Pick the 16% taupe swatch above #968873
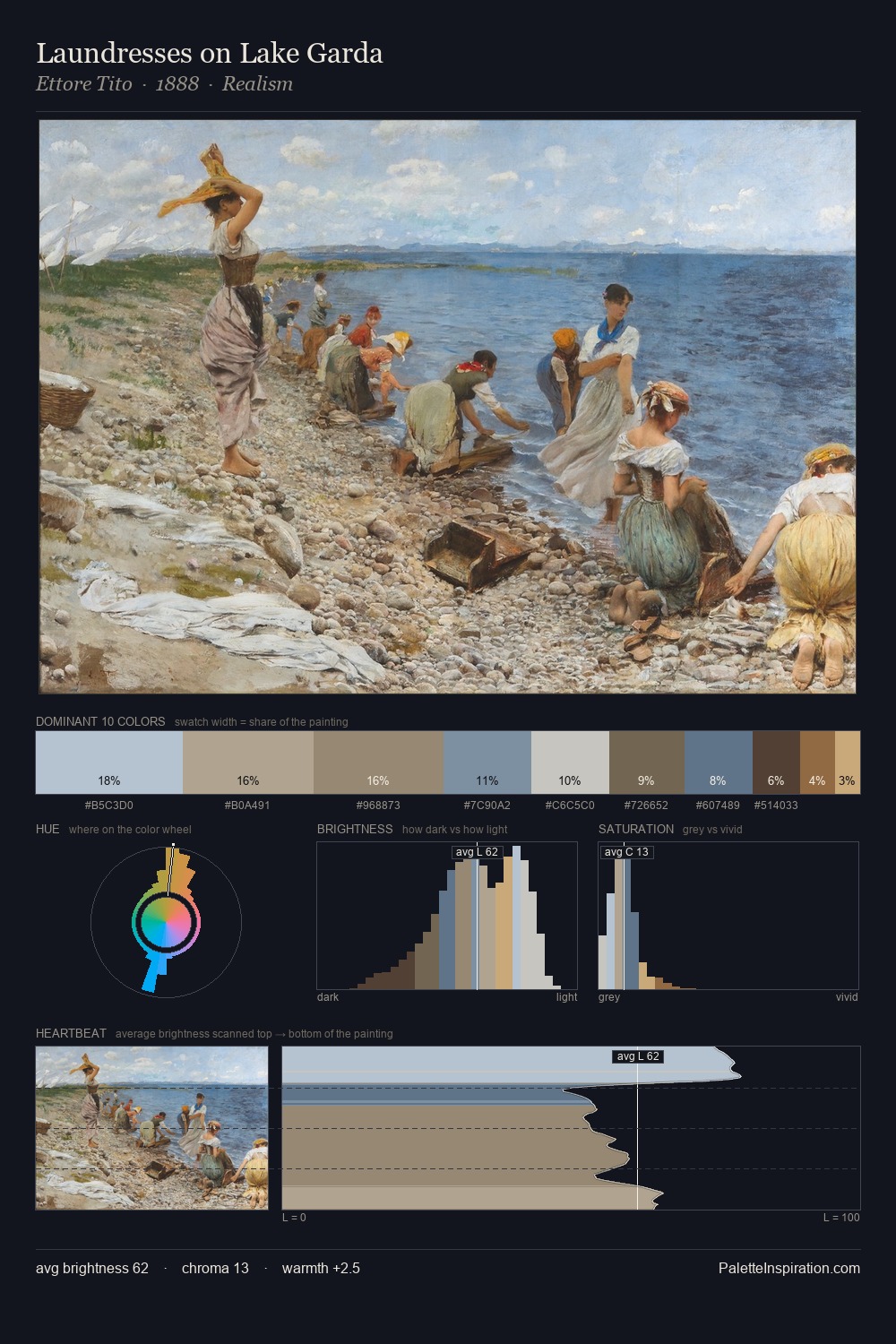The image size is (896, 1344). pyautogui.click(x=378, y=762)
